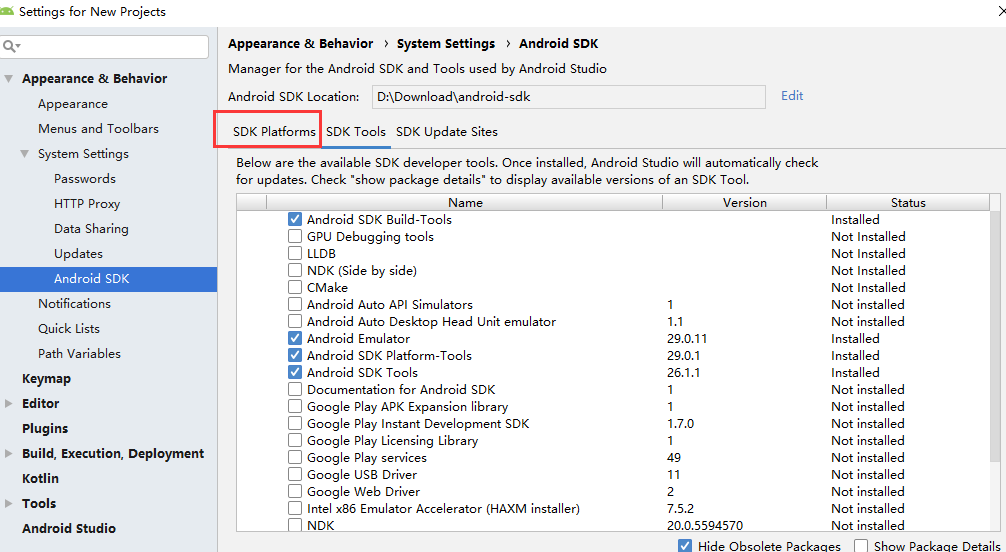This screenshot has height=552, width=1006.
Task: Collapse System Settings tree node
Action: point(24,154)
